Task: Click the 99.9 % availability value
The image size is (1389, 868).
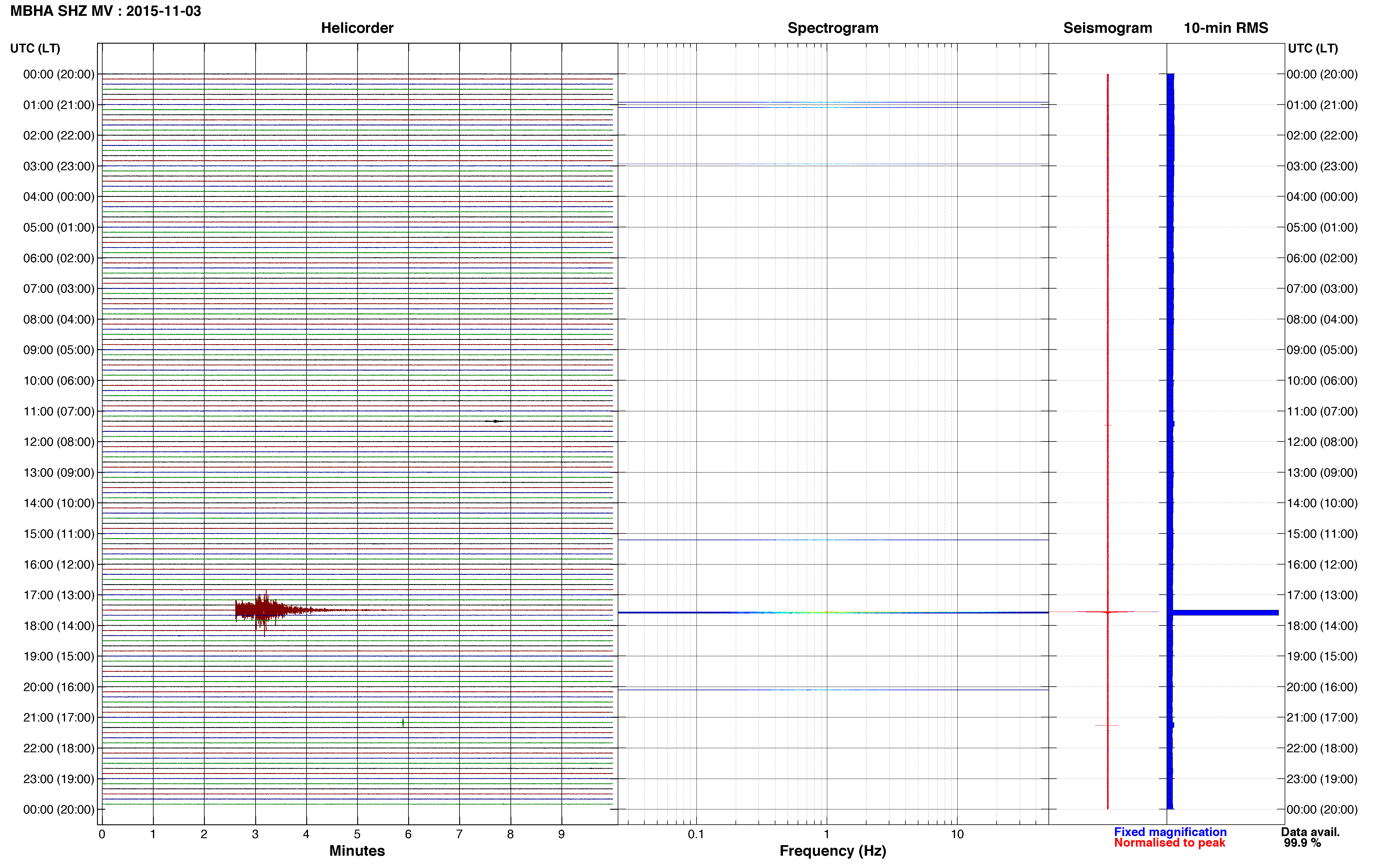Action: 1302,843
